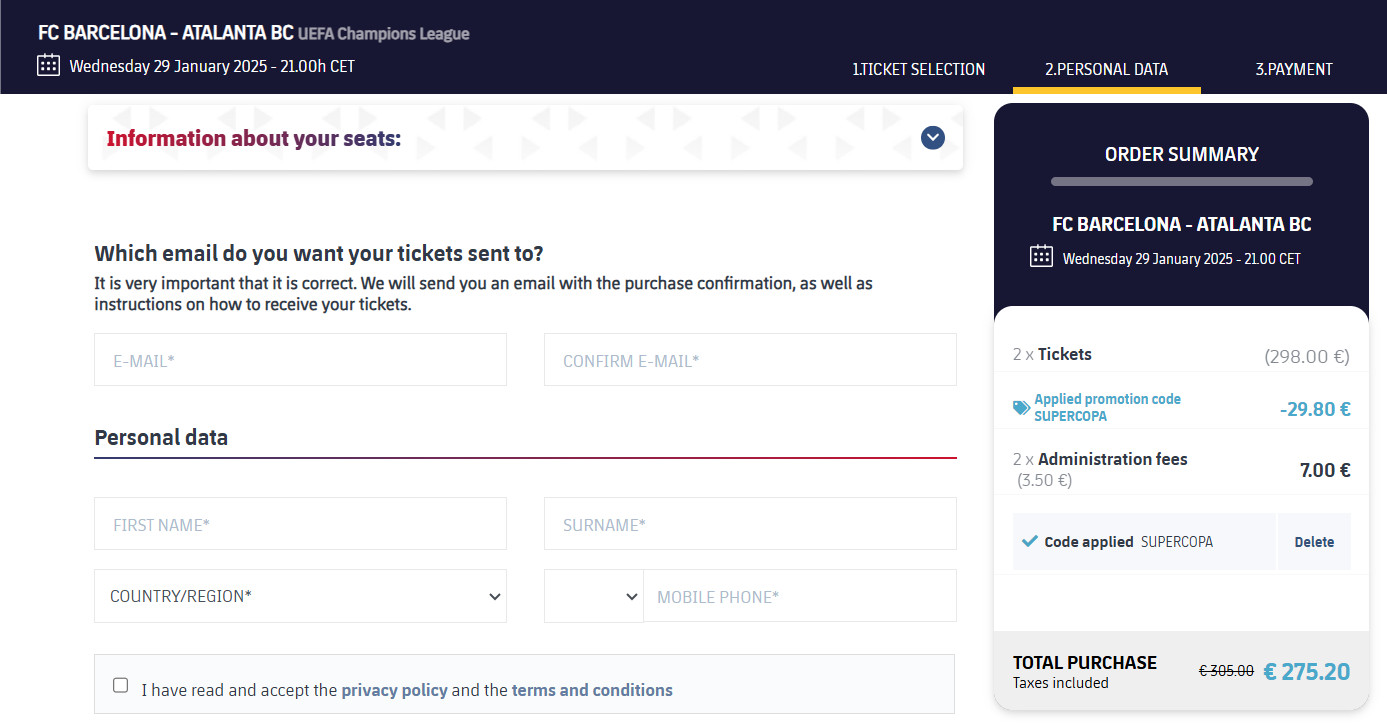Expand seat information with the round chevron

pyautogui.click(x=932, y=138)
